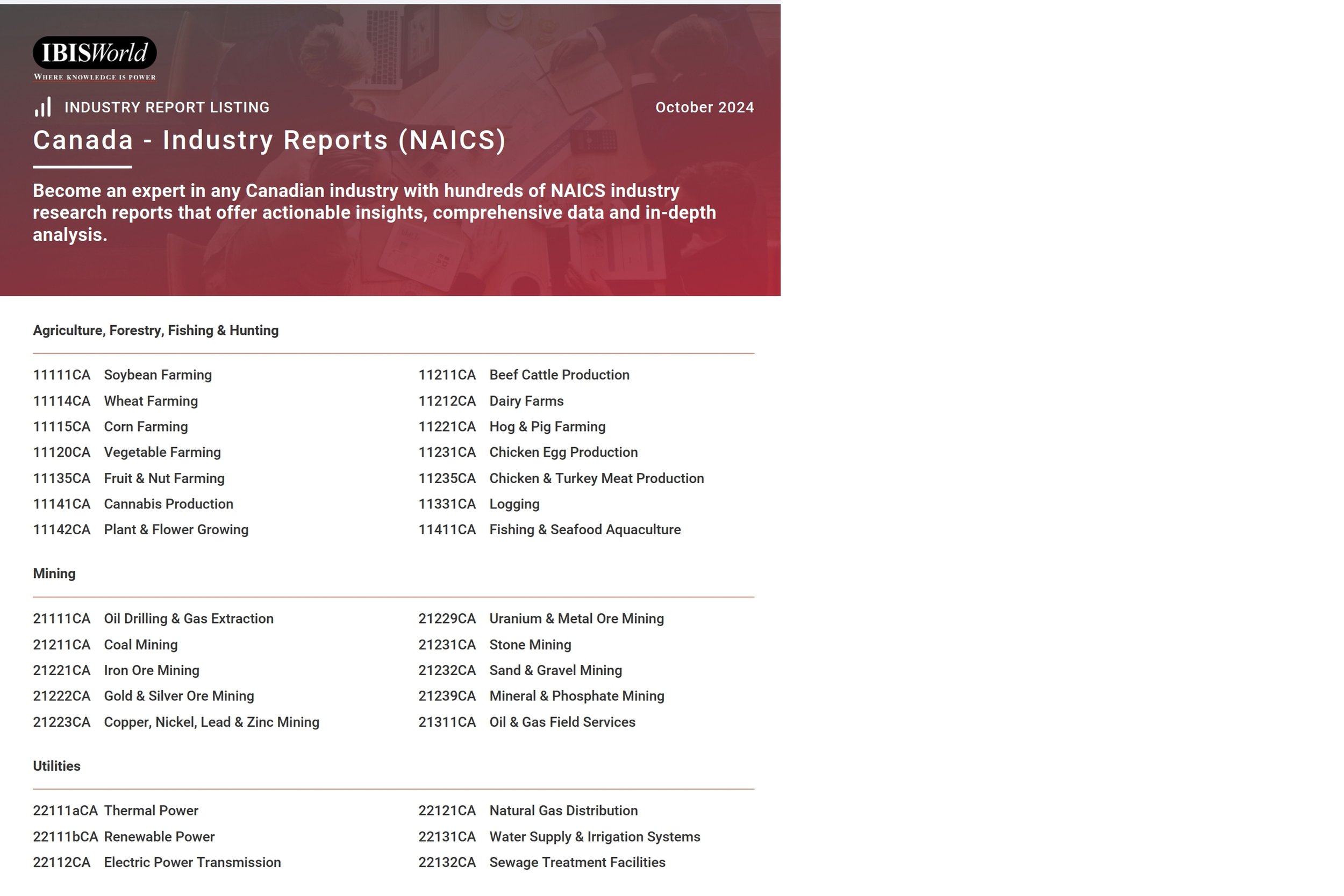The width and height of the screenshot is (1344, 896).
Task: Click the code 21223CA
Action: 62,722
